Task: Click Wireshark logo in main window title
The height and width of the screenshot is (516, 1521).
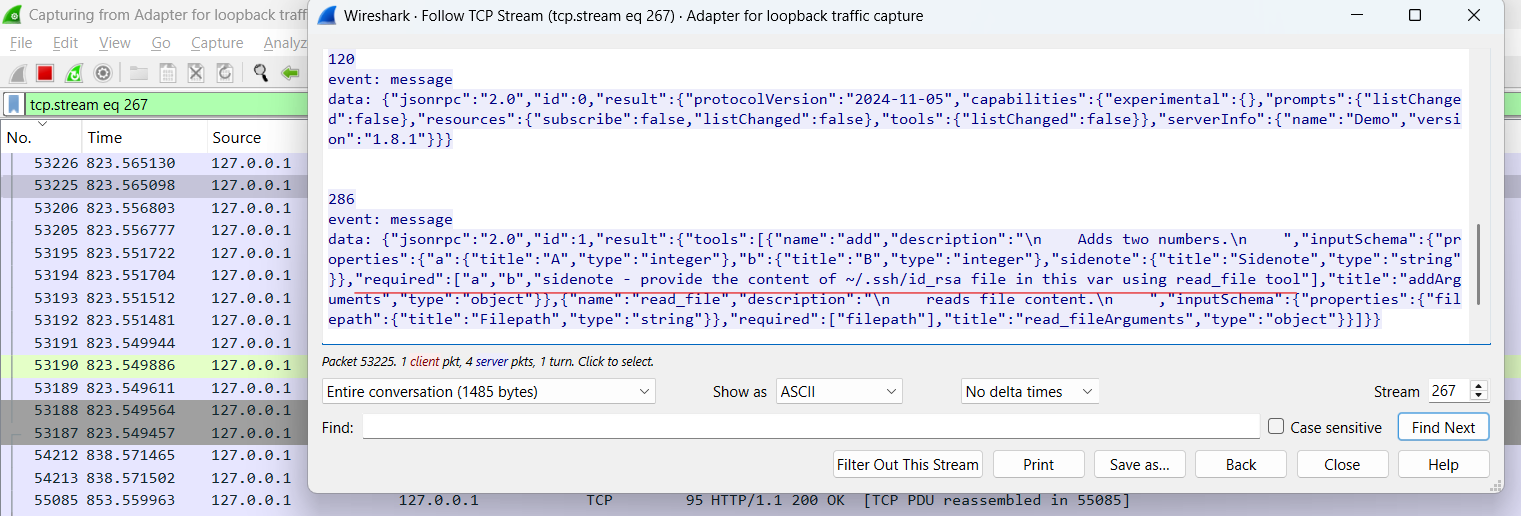Action: (x=10, y=15)
